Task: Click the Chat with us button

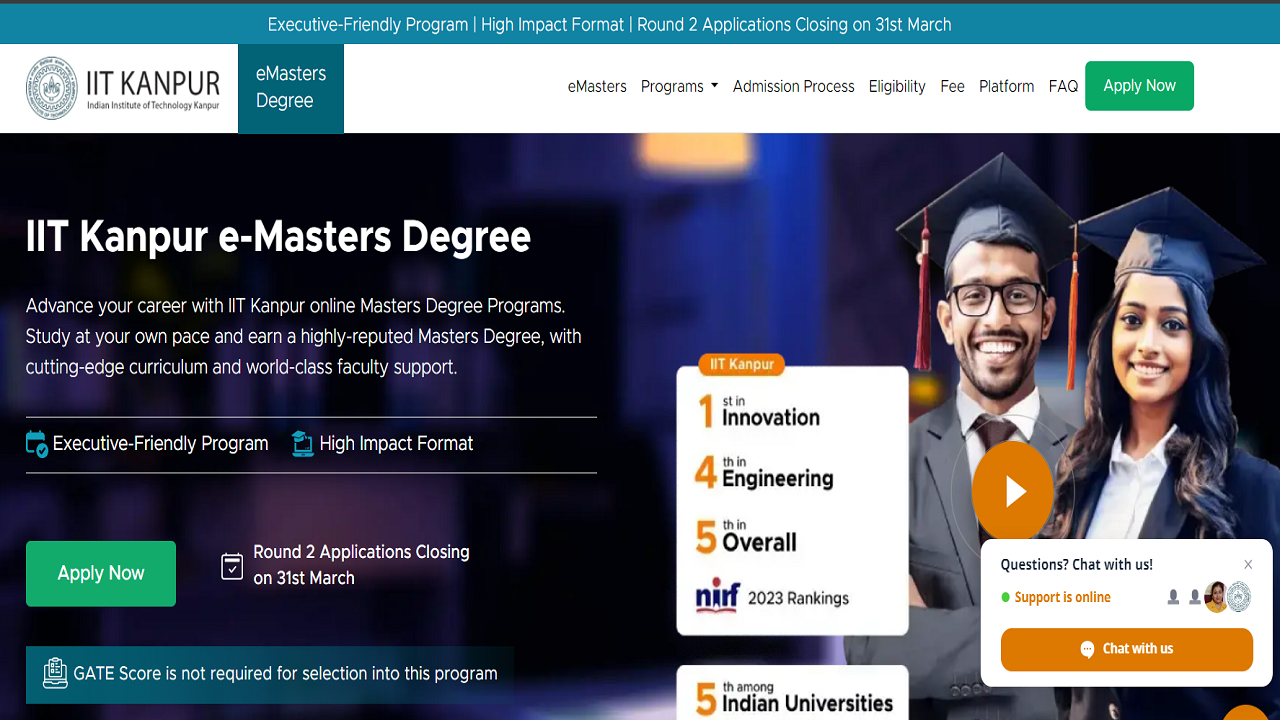Action: pos(1127,649)
